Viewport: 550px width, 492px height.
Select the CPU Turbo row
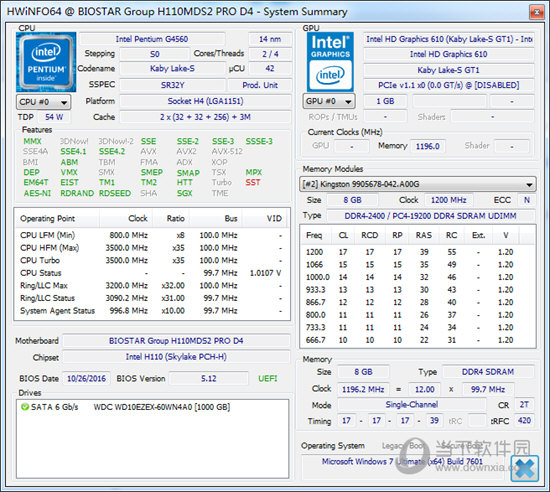tap(152, 260)
